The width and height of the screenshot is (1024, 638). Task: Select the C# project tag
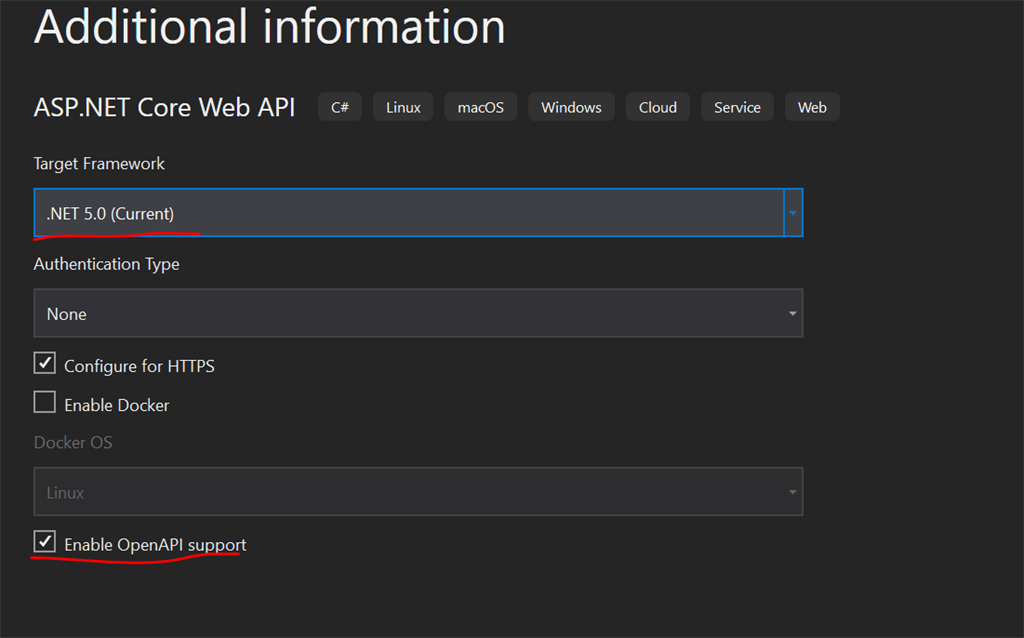coord(339,107)
